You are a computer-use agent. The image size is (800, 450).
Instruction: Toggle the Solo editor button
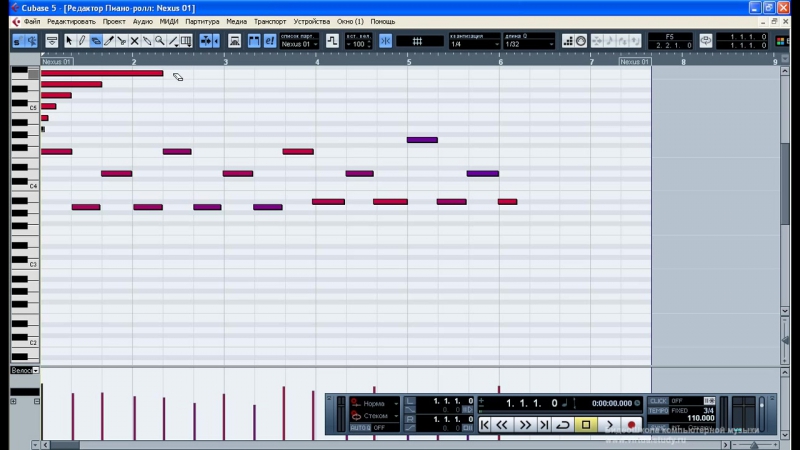pyautogui.click(x=17, y=41)
